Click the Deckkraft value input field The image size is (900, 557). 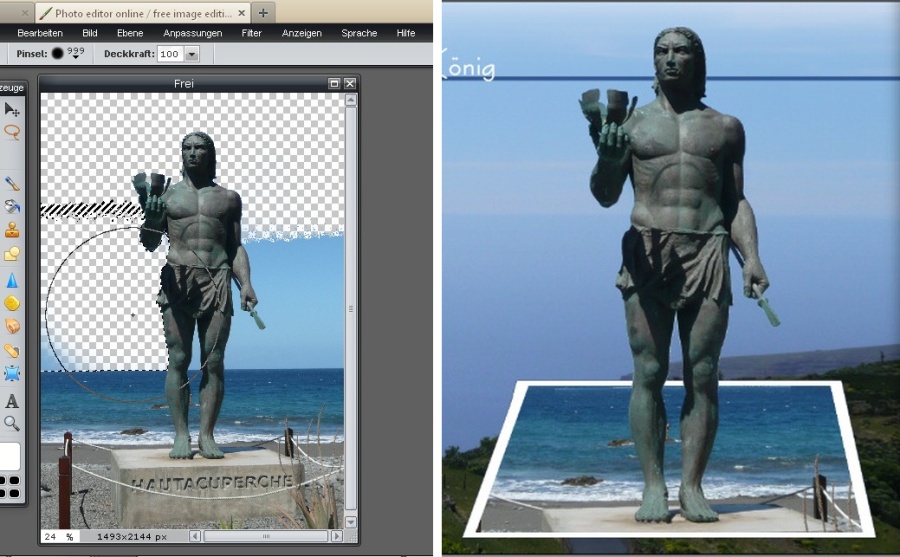coord(170,54)
